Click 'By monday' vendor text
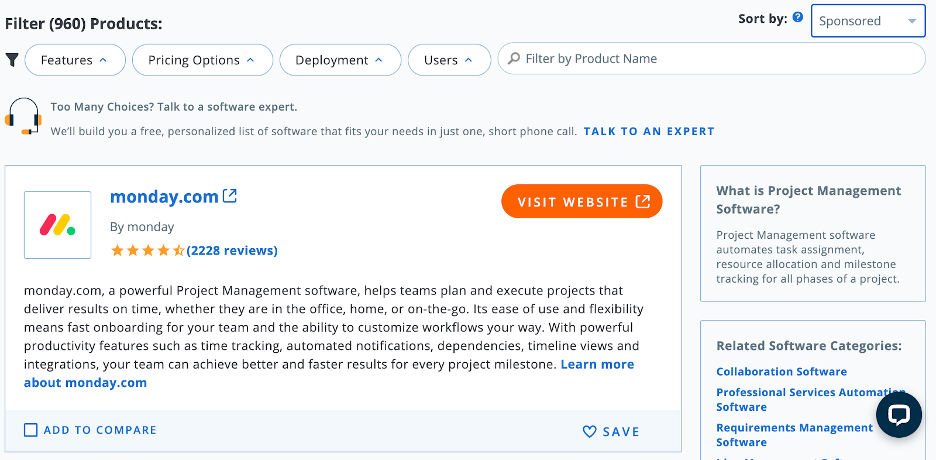936x460 pixels. pos(142,227)
